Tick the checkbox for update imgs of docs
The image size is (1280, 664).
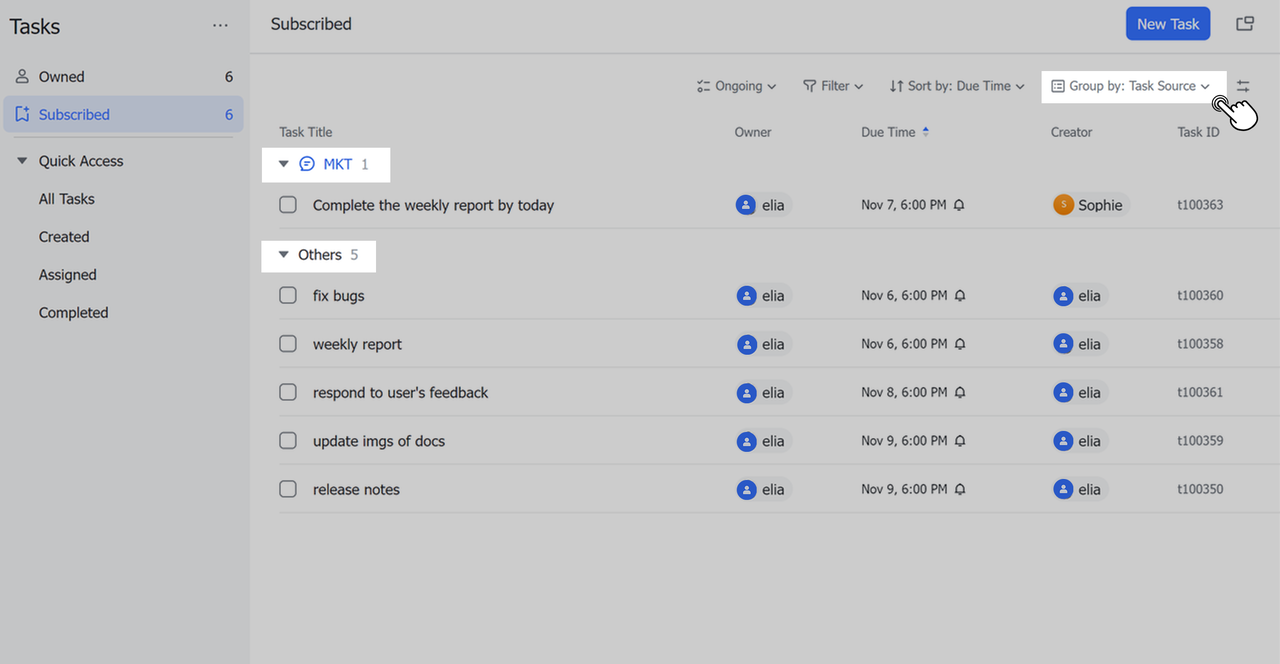[288, 441]
